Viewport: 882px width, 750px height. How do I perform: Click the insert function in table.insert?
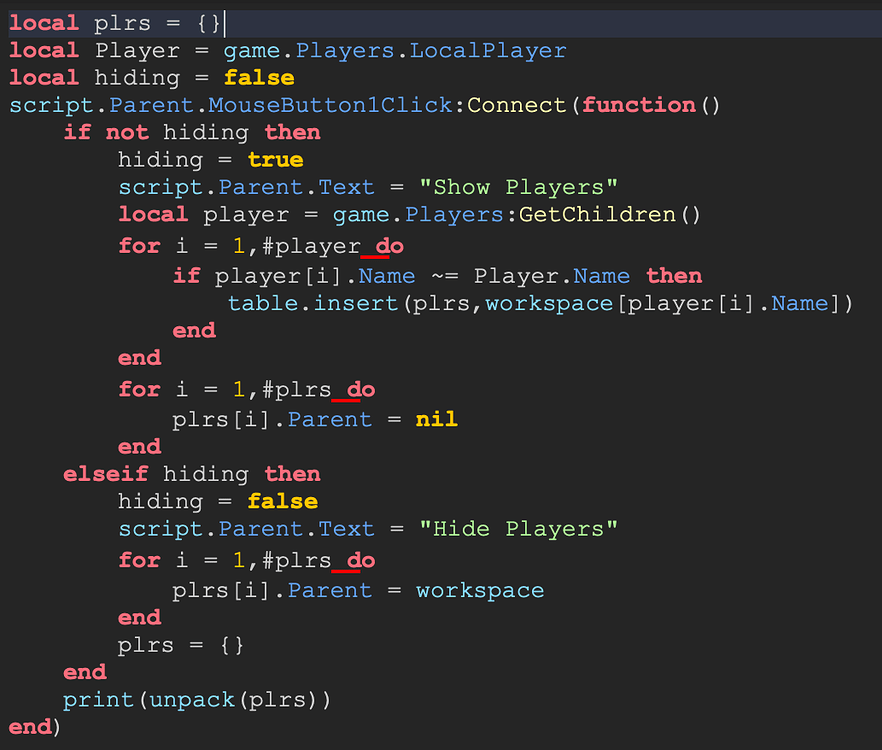356,304
